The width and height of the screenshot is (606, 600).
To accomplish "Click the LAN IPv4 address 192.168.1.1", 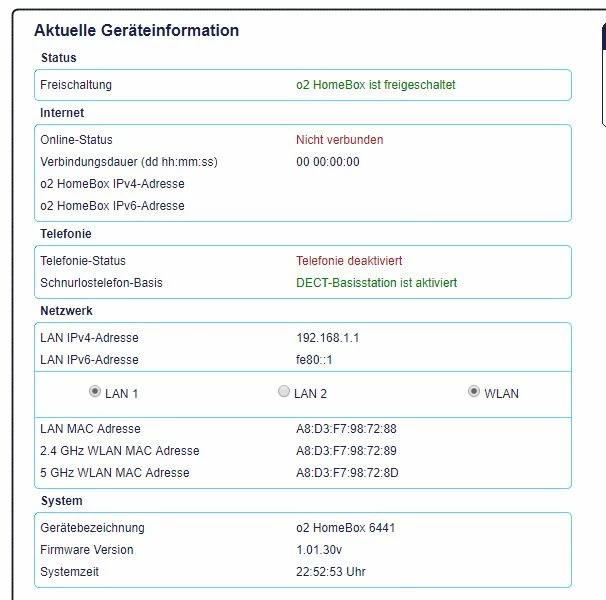I will (328, 338).
